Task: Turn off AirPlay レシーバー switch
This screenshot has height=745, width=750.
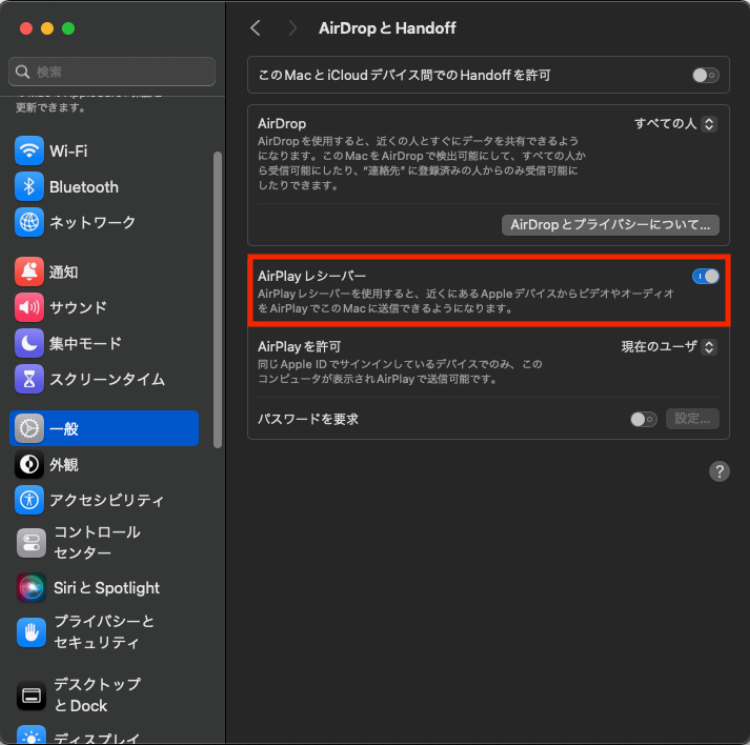Action: pos(706,276)
